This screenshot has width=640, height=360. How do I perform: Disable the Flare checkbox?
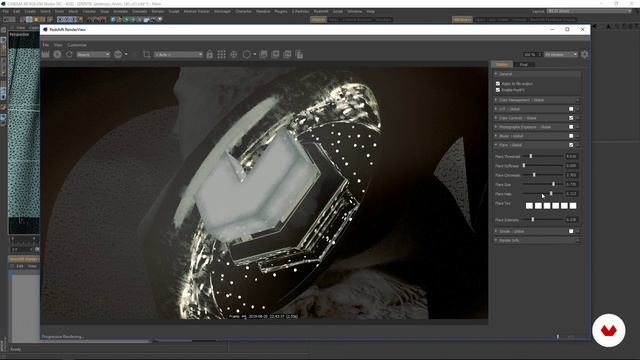pyautogui.click(x=571, y=145)
